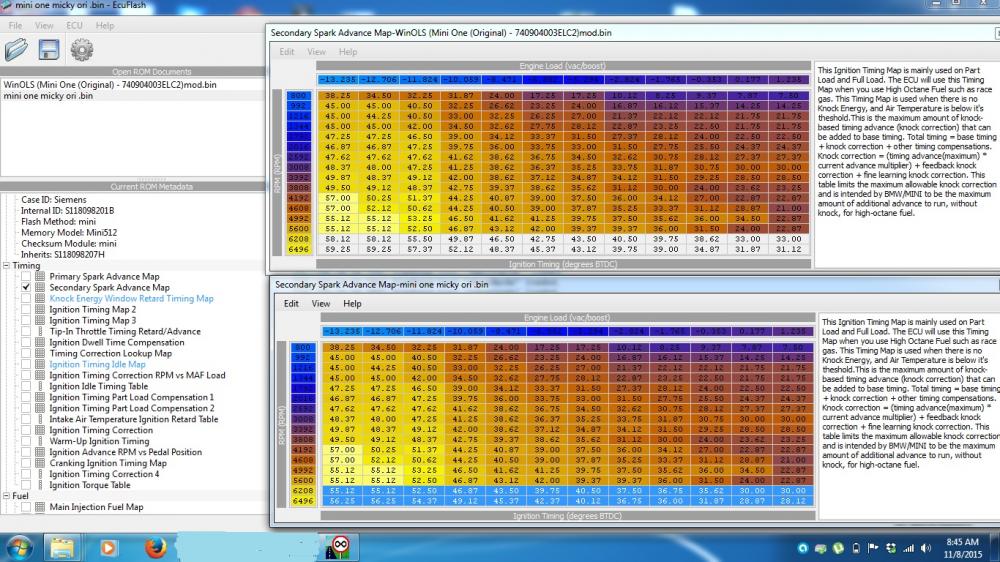Screen dimensions: 1000x562
Task: Open Edit menu in the WinOLS map window
Action: point(287,52)
